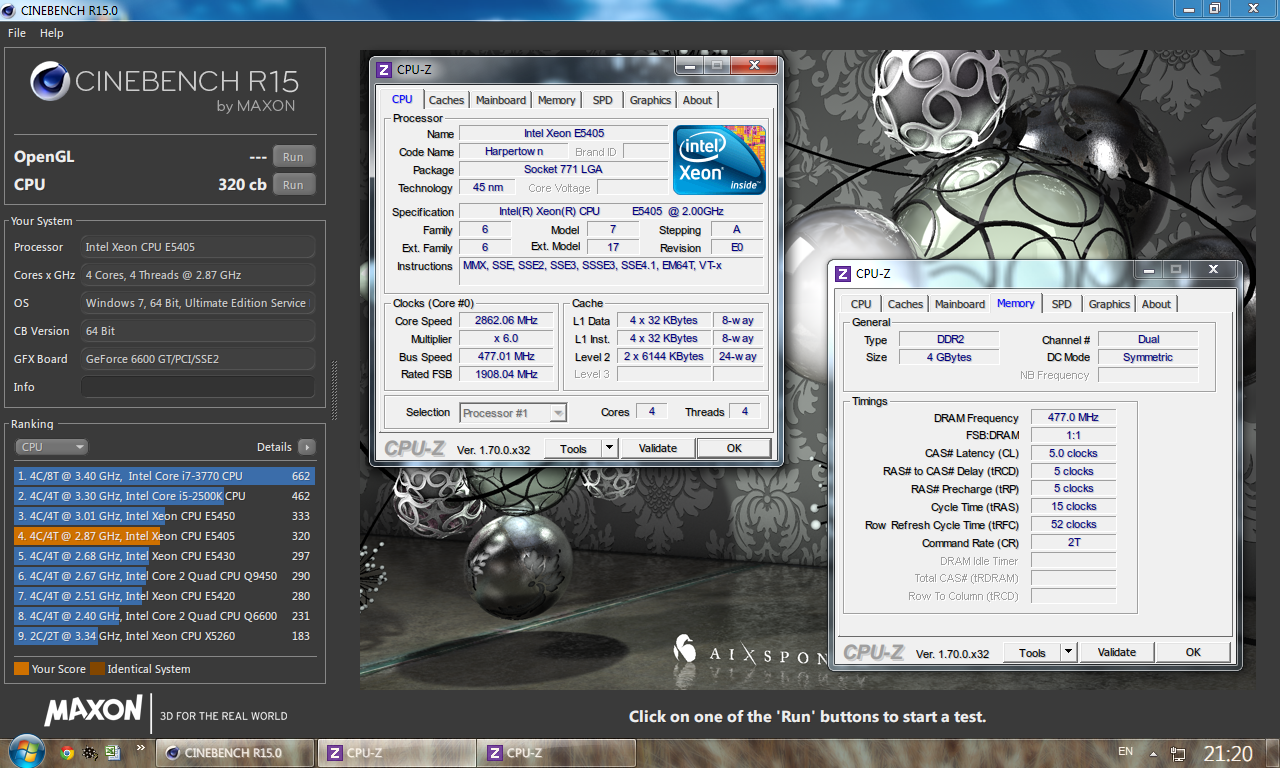The image size is (1280, 768).
Task: Open the Excel icon in quick launch
Action: coord(113,752)
